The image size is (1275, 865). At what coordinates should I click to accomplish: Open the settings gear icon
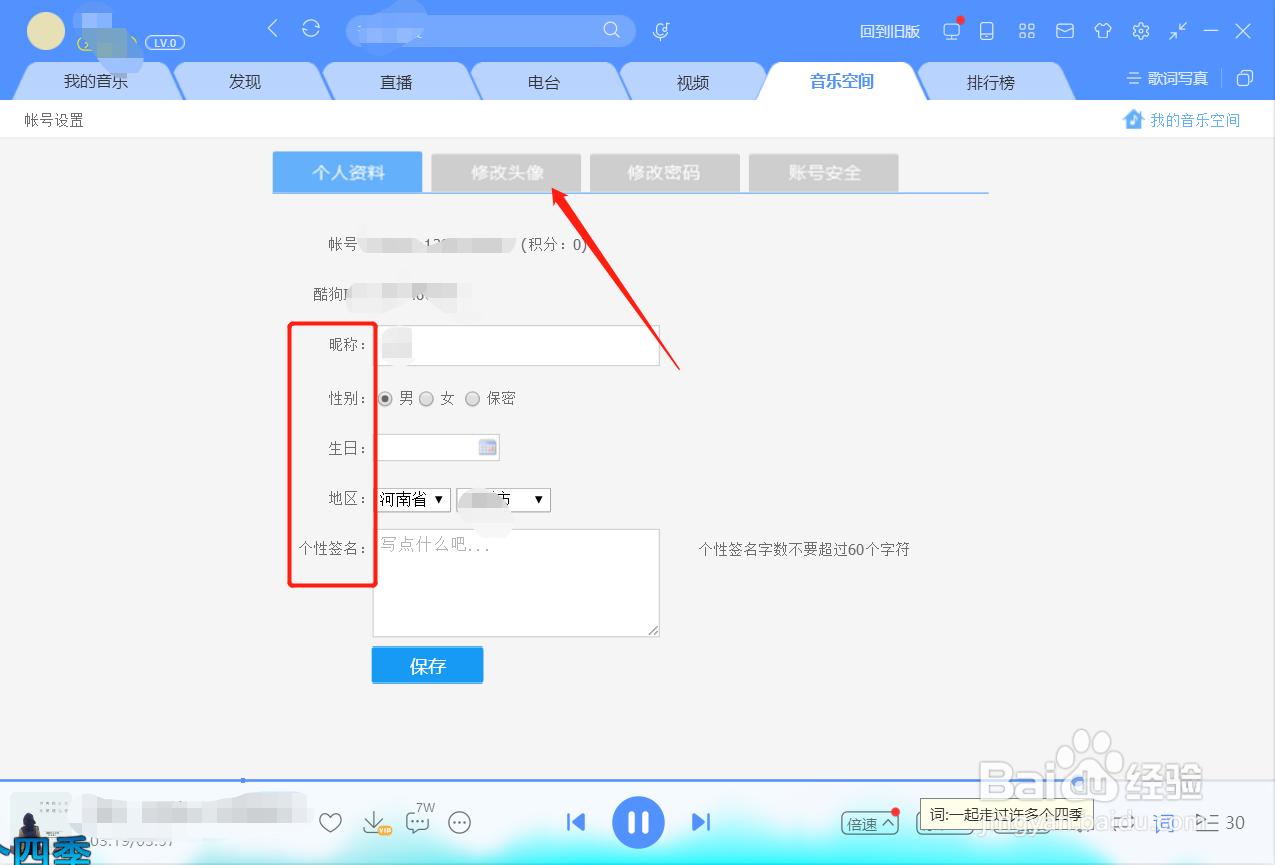(1141, 31)
